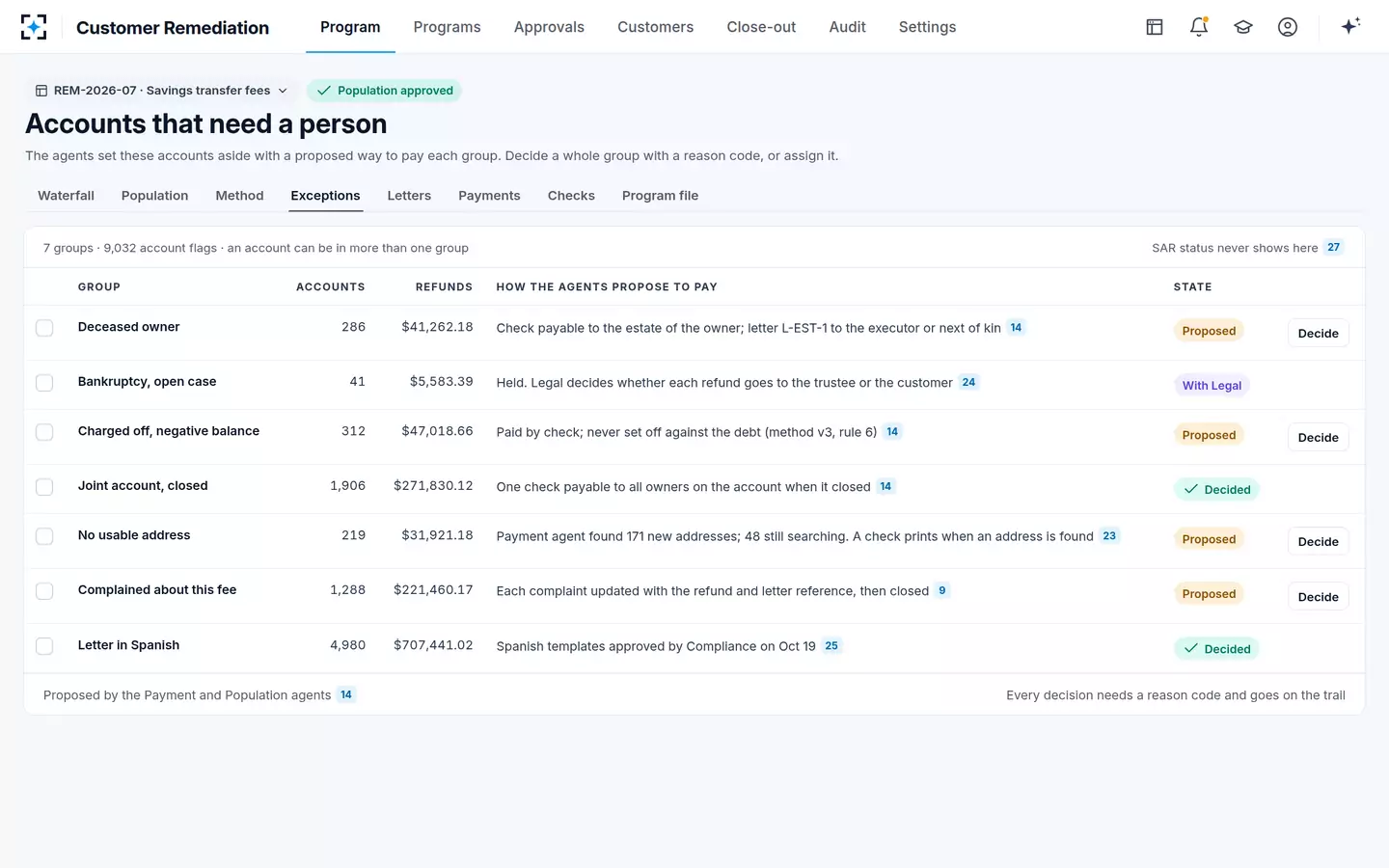Switch to the Audit nav tab
The width and height of the screenshot is (1389, 868).
click(847, 27)
